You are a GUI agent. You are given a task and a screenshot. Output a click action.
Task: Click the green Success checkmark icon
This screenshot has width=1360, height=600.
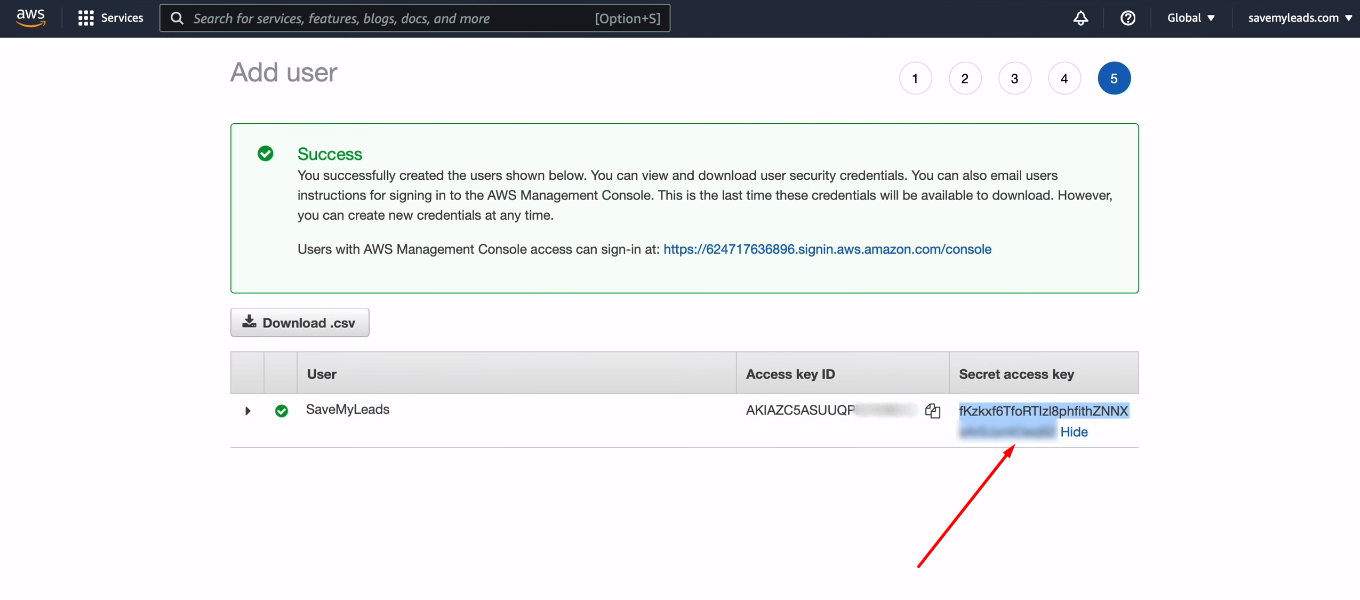pos(265,154)
